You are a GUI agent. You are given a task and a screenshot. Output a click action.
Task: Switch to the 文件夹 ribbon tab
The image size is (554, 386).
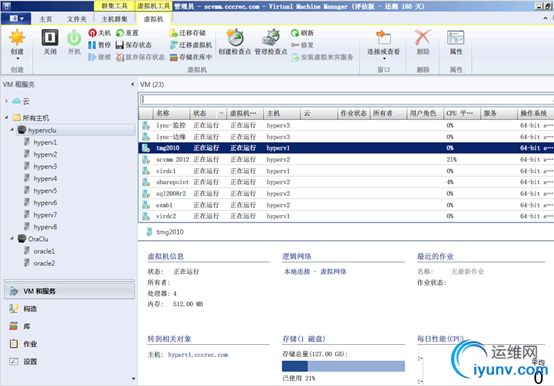[77, 19]
